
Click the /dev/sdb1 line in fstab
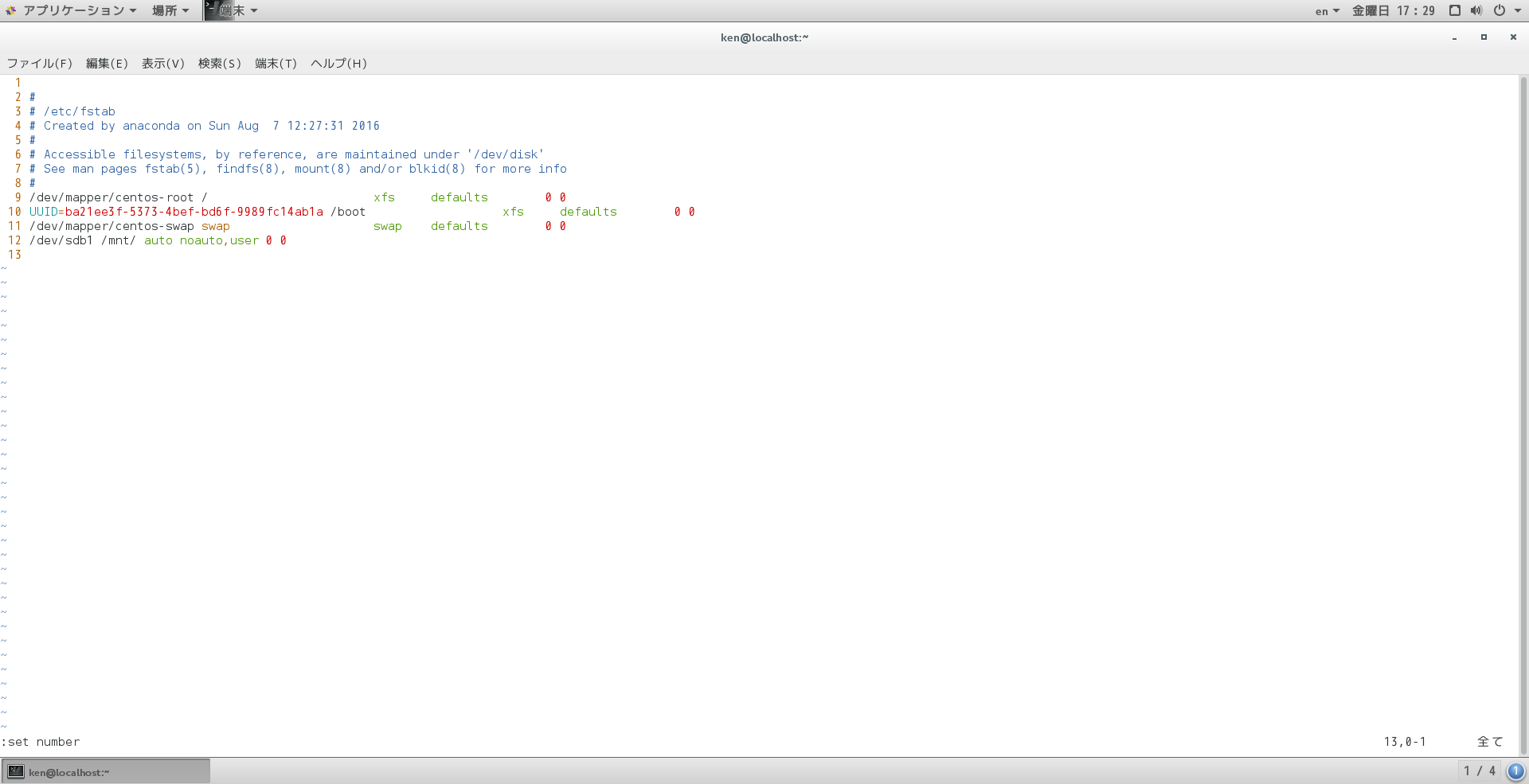click(x=158, y=240)
